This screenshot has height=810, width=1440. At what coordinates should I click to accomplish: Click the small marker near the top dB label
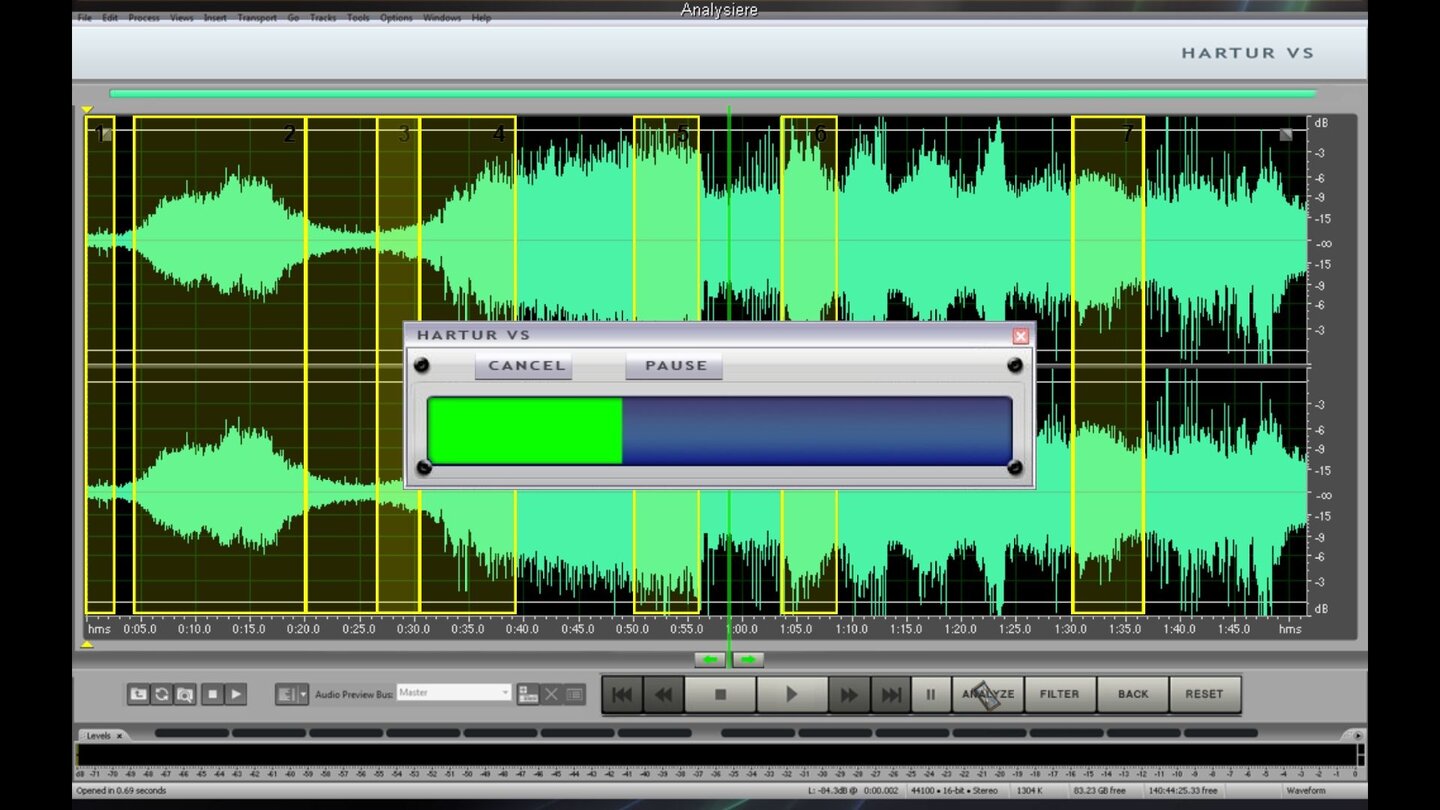coord(1286,134)
